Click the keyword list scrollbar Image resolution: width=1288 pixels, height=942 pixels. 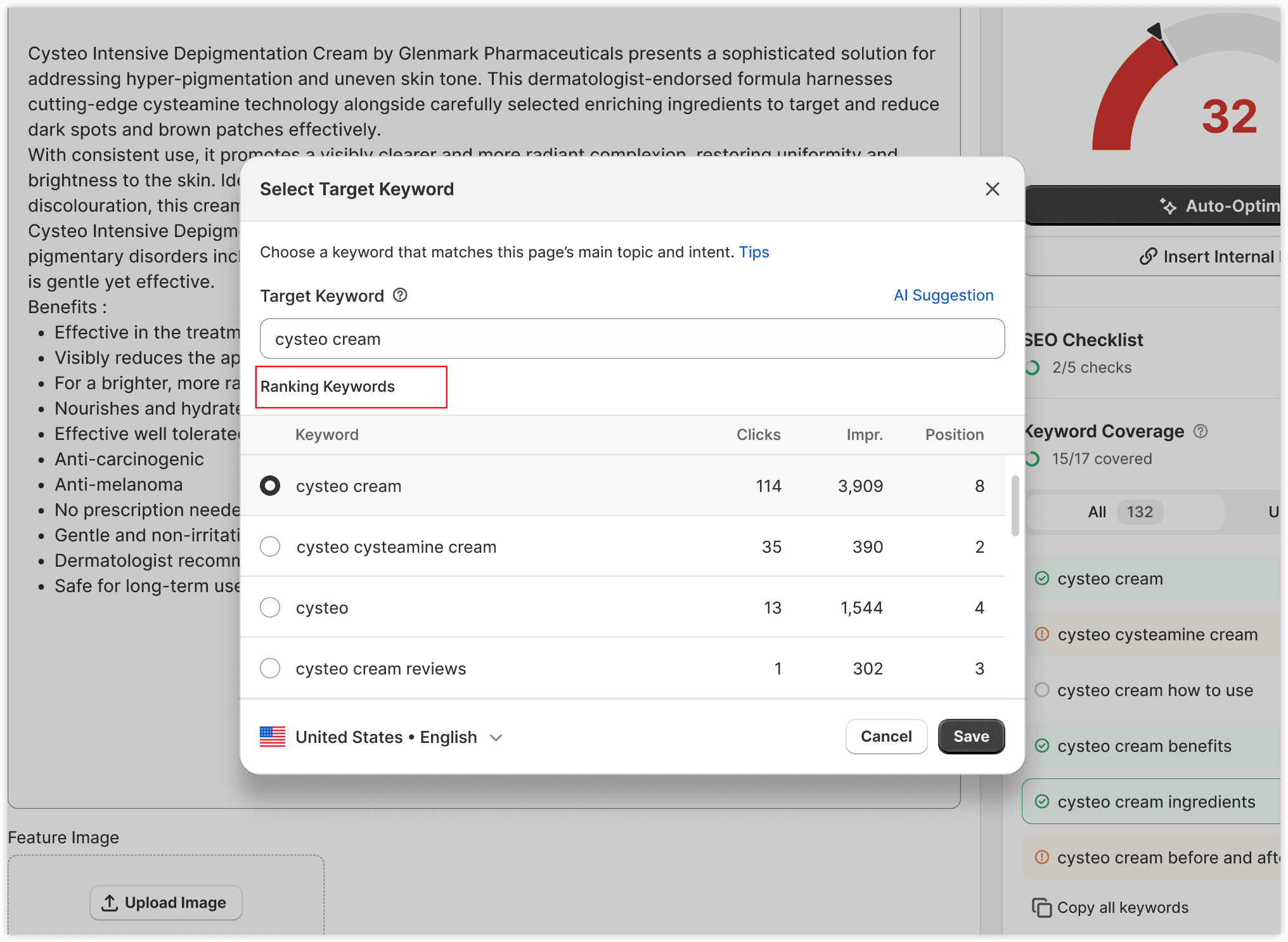(x=1015, y=506)
